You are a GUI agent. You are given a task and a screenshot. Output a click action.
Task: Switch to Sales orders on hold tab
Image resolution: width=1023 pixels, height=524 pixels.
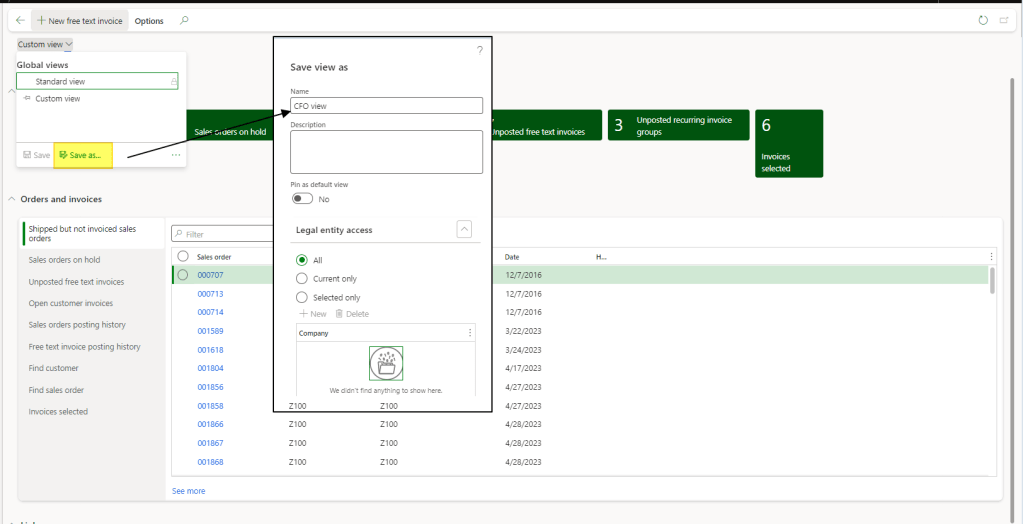64,260
